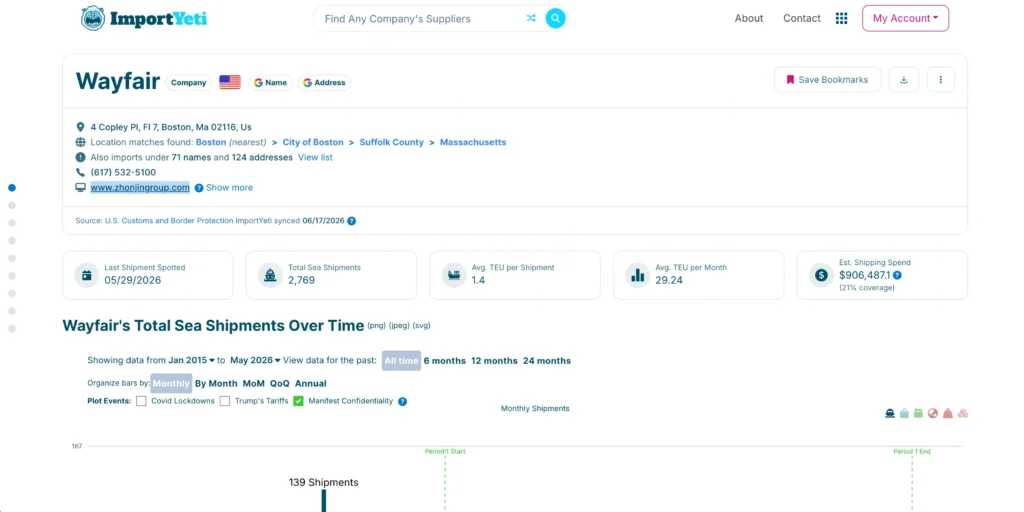Click the location pin icon by address
Image resolution: width=1024 pixels, height=512 pixels.
(80, 127)
